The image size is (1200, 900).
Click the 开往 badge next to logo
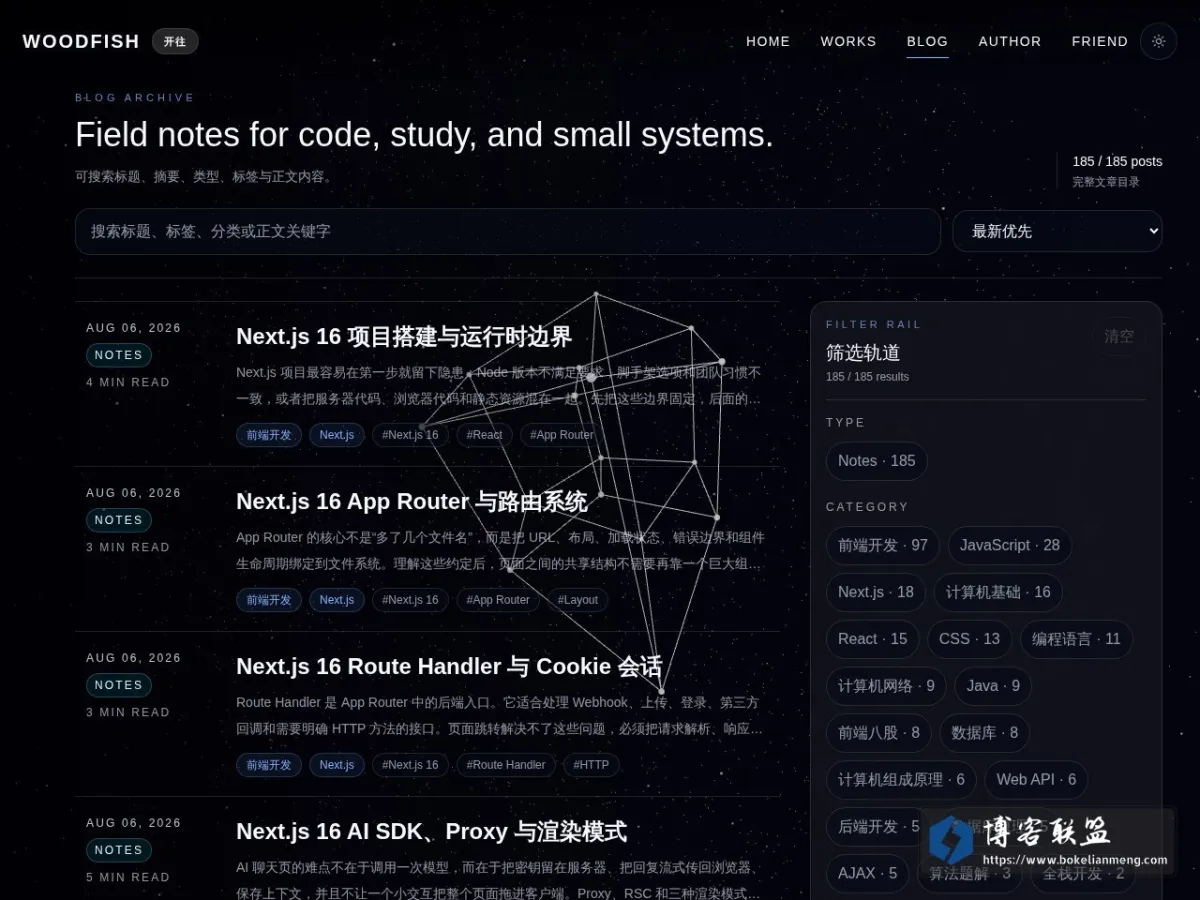tap(175, 41)
